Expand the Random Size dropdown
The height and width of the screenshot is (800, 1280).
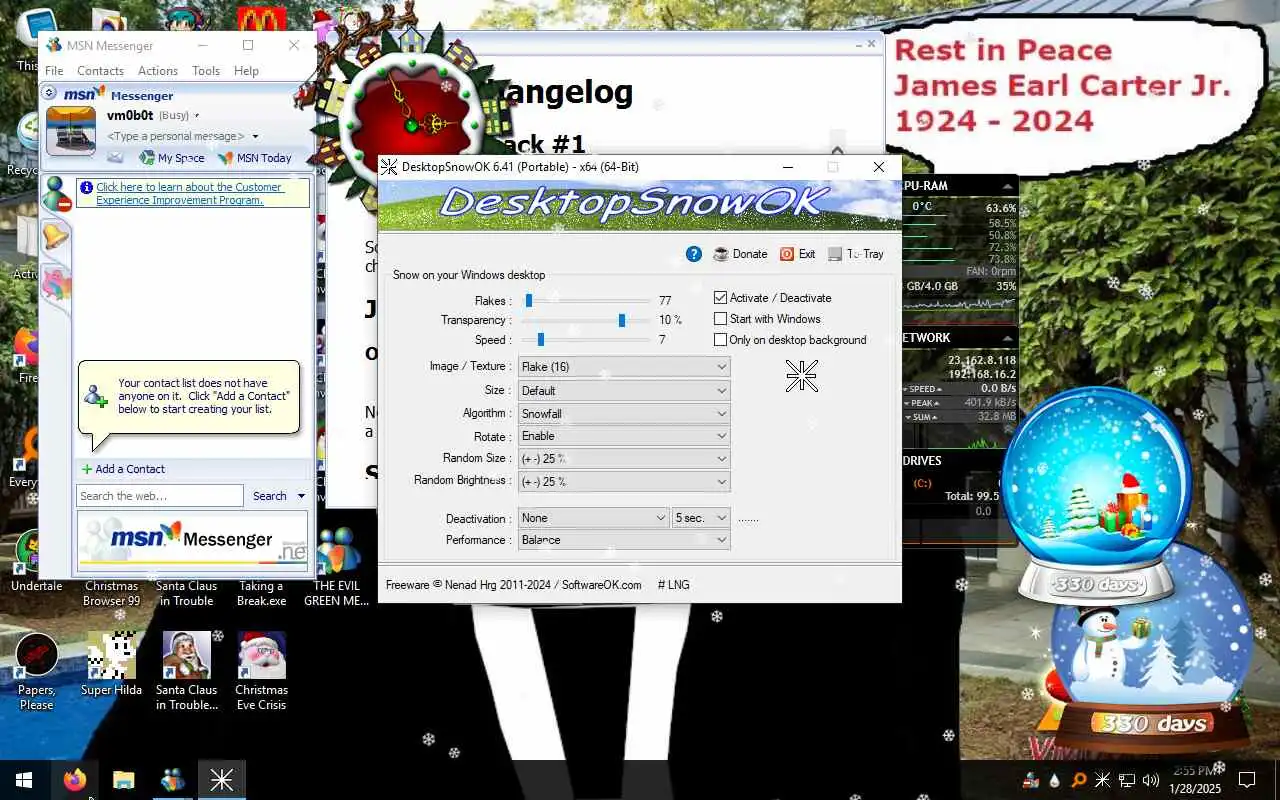pyautogui.click(x=624, y=459)
